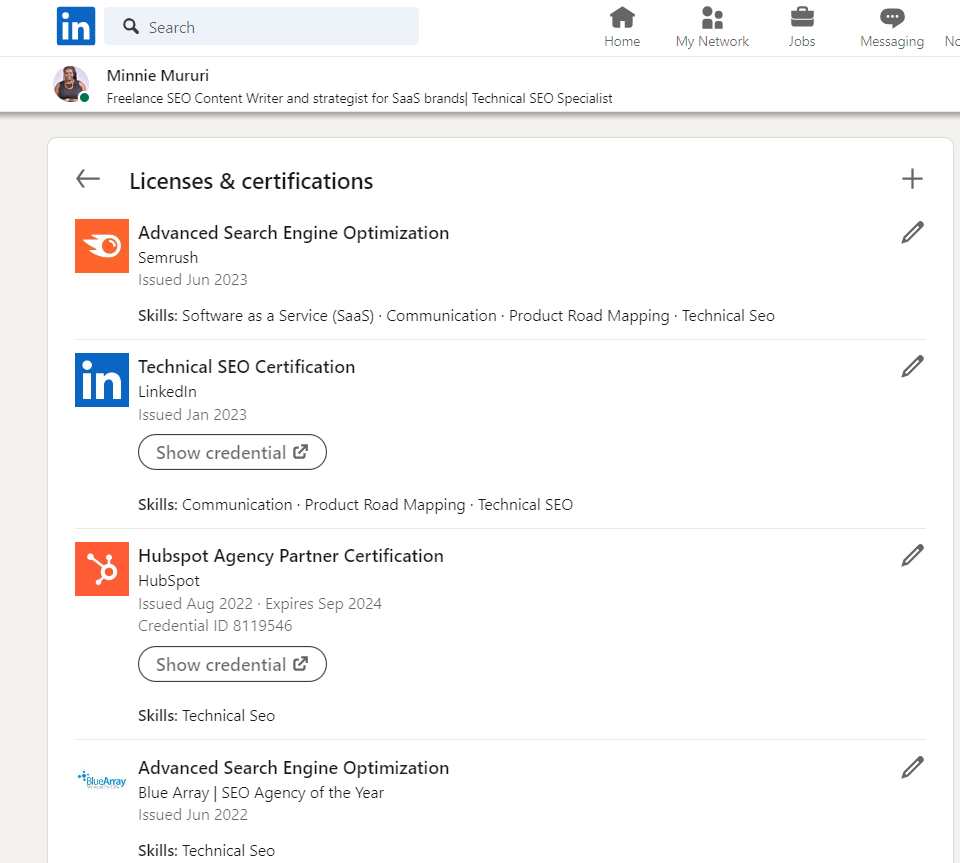The height and width of the screenshot is (863, 960).
Task: Click the HubSpot issuer name
Action: 169,581
